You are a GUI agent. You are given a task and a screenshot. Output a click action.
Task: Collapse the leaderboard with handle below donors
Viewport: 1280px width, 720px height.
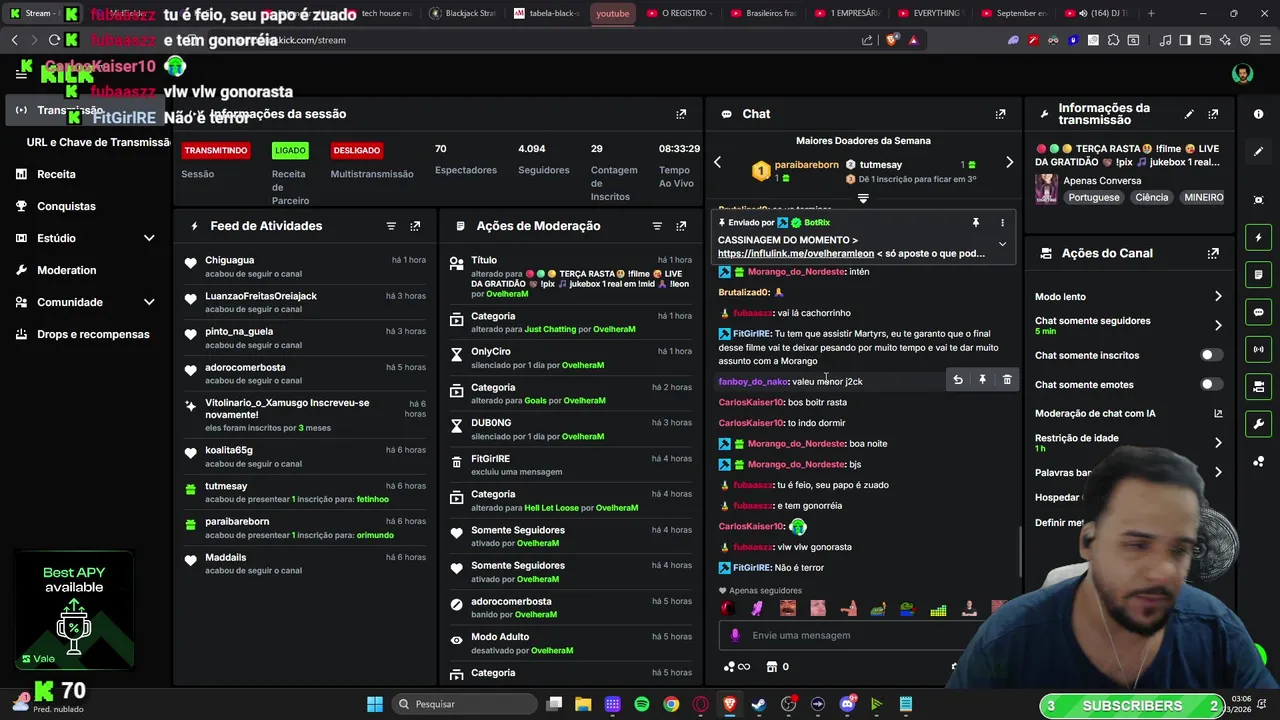(x=863, y=198)
